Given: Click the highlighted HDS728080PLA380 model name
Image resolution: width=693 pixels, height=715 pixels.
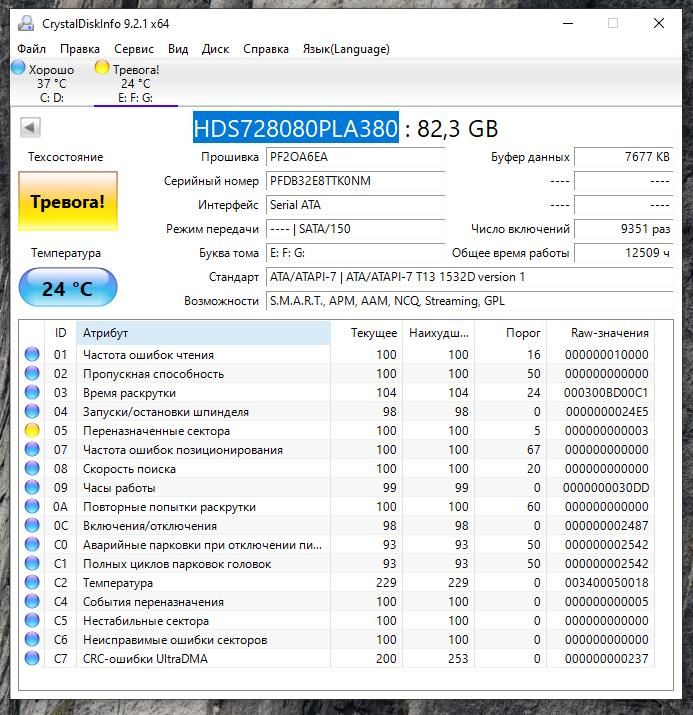Looking at the screenshot, I should pos(295,128).
